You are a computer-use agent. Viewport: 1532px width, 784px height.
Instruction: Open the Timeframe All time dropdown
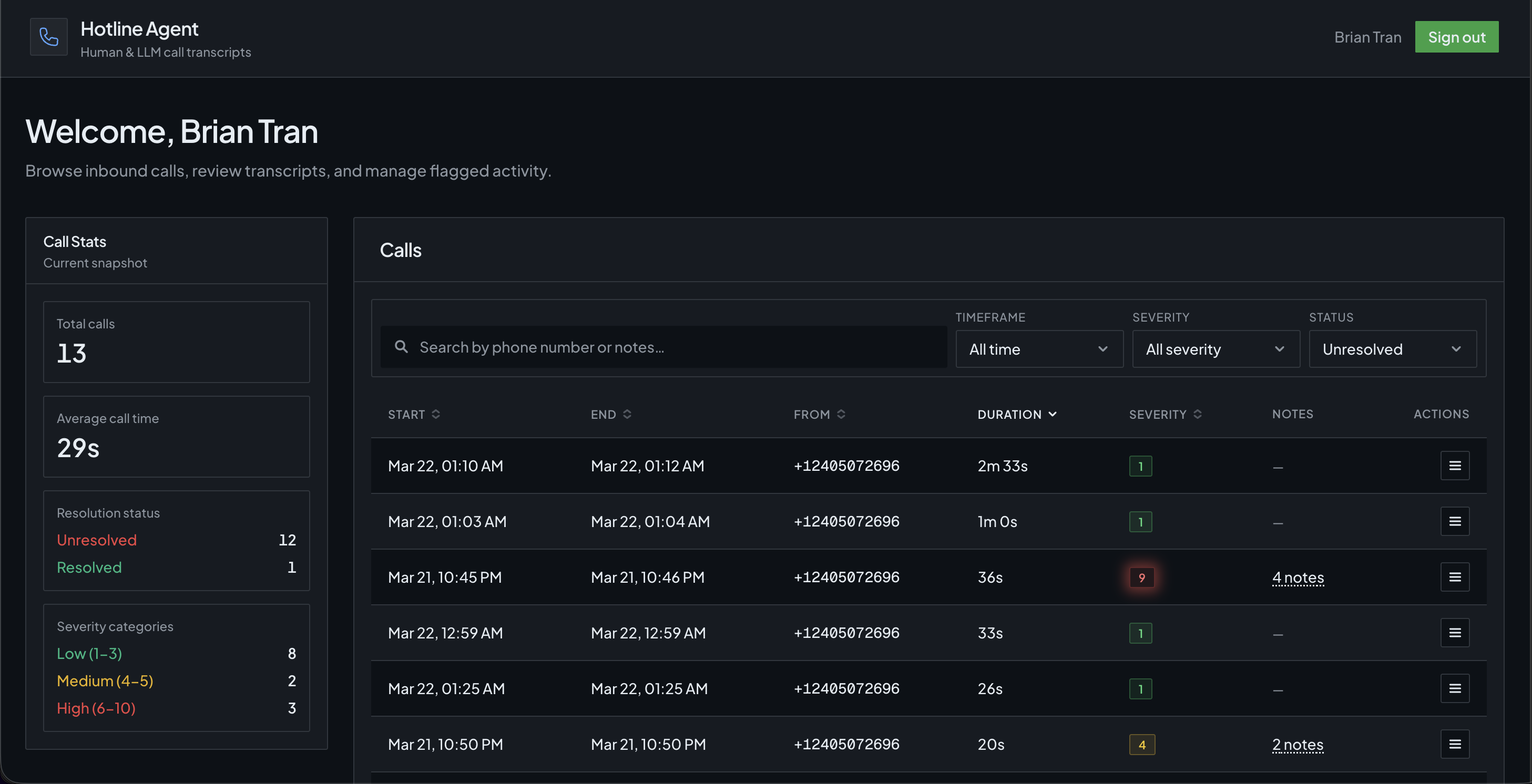(x=1038, y=349)
